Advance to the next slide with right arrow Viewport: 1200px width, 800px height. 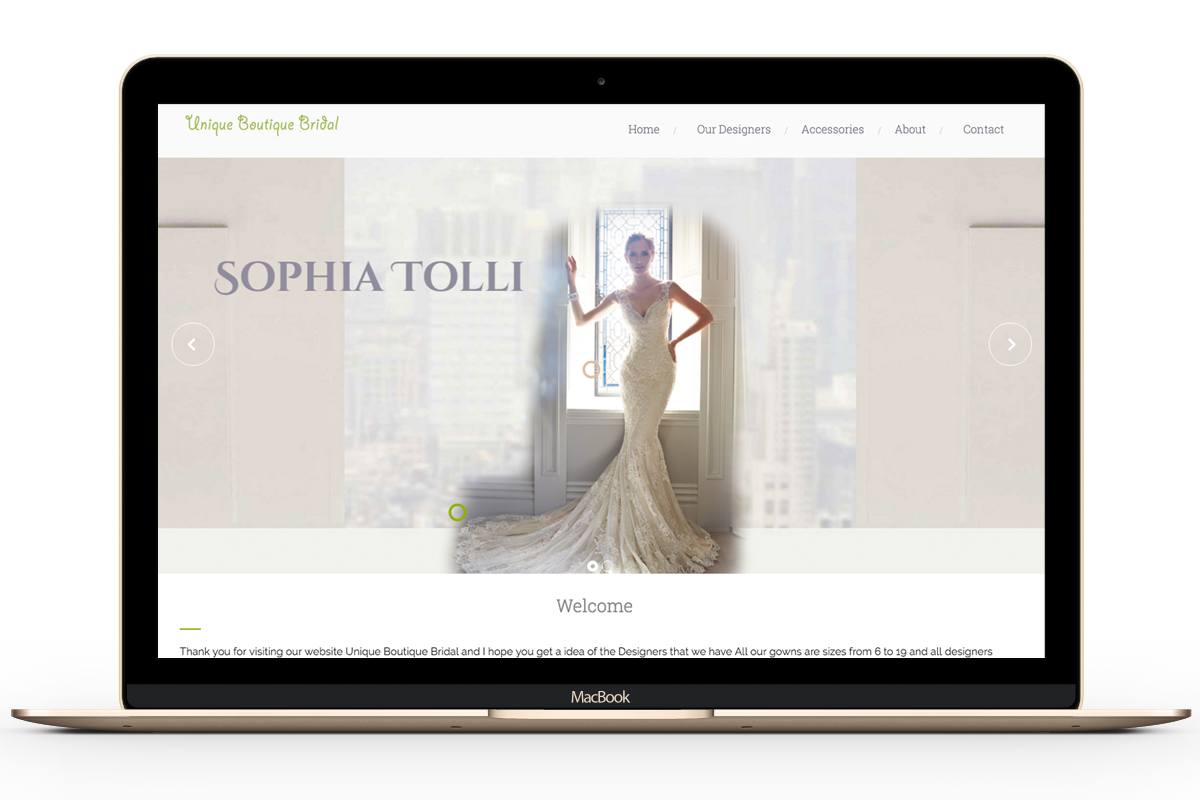(1010, 344)
